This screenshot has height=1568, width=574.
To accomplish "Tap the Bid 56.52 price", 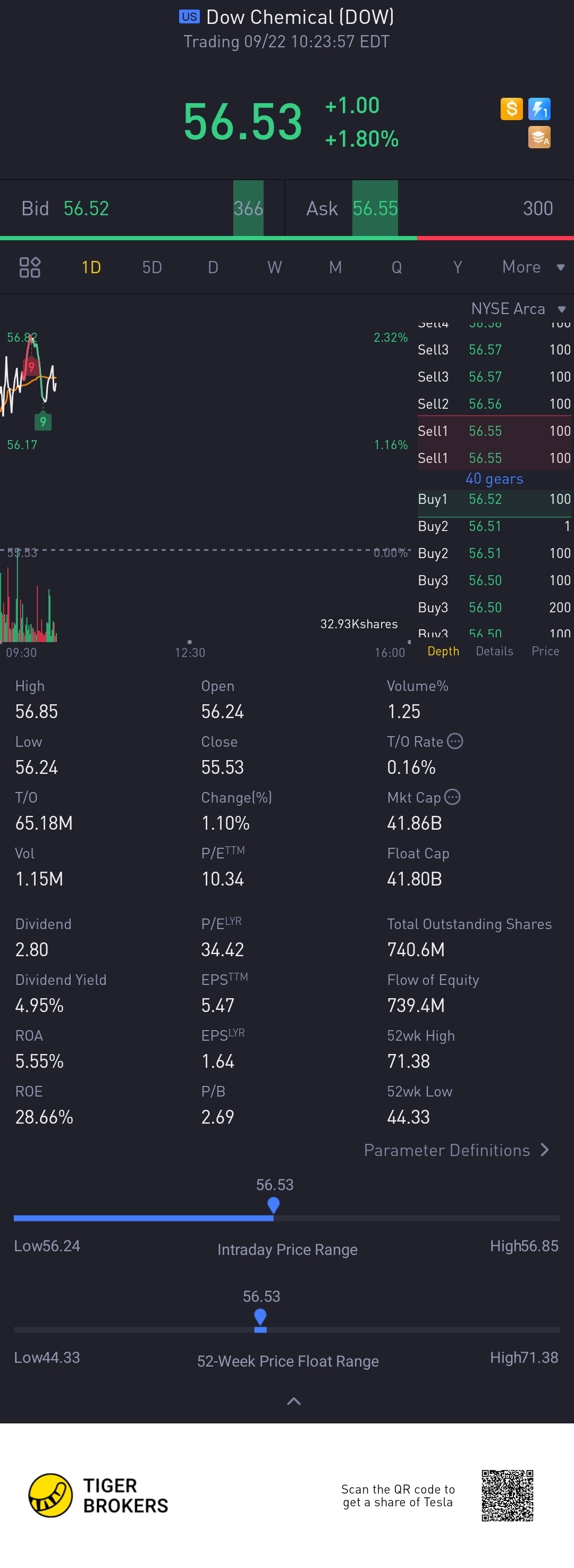I will click(x=86, y=208).
